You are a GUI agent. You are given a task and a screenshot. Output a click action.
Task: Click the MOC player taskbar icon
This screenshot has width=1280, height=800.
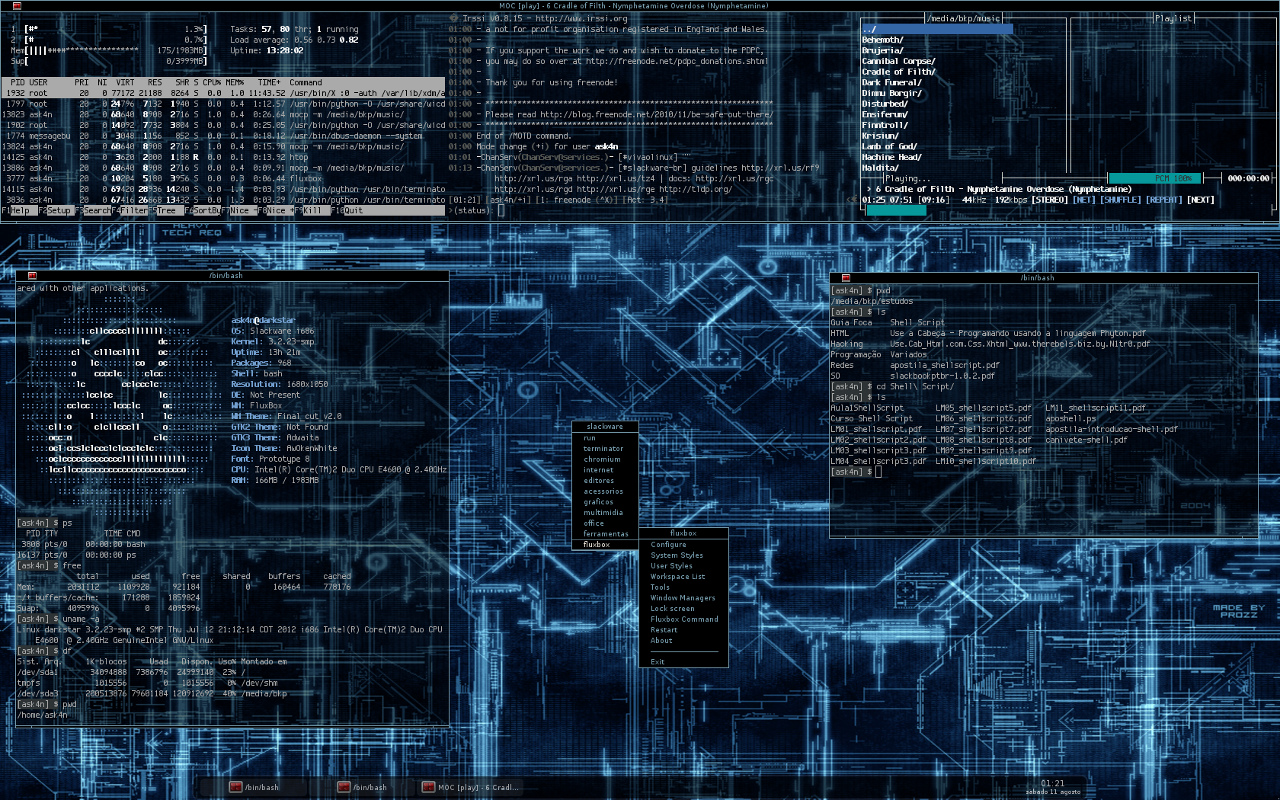[x=429, y=787]
